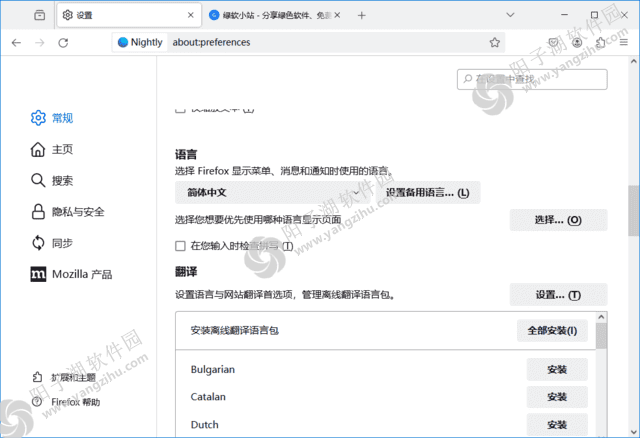Install the Catalan language pack
This screenshot has width=640, height=438.
click(x=557, y=397)
